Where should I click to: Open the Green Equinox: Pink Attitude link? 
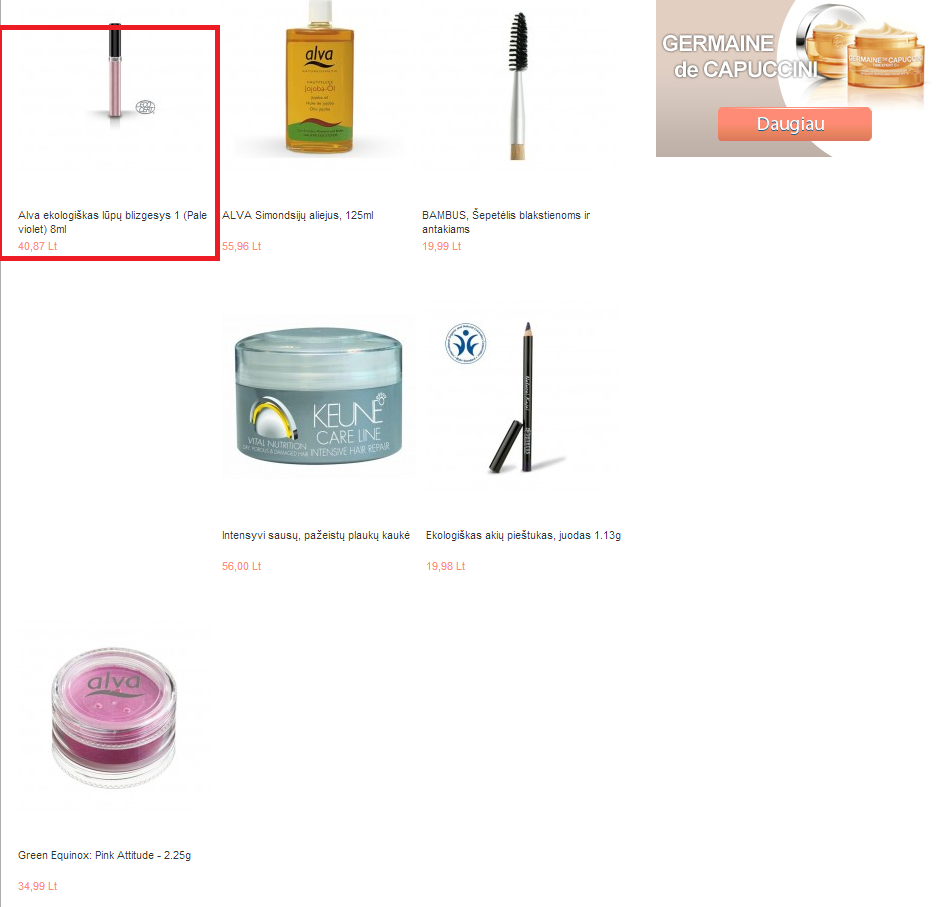click(x=105, y=855)
